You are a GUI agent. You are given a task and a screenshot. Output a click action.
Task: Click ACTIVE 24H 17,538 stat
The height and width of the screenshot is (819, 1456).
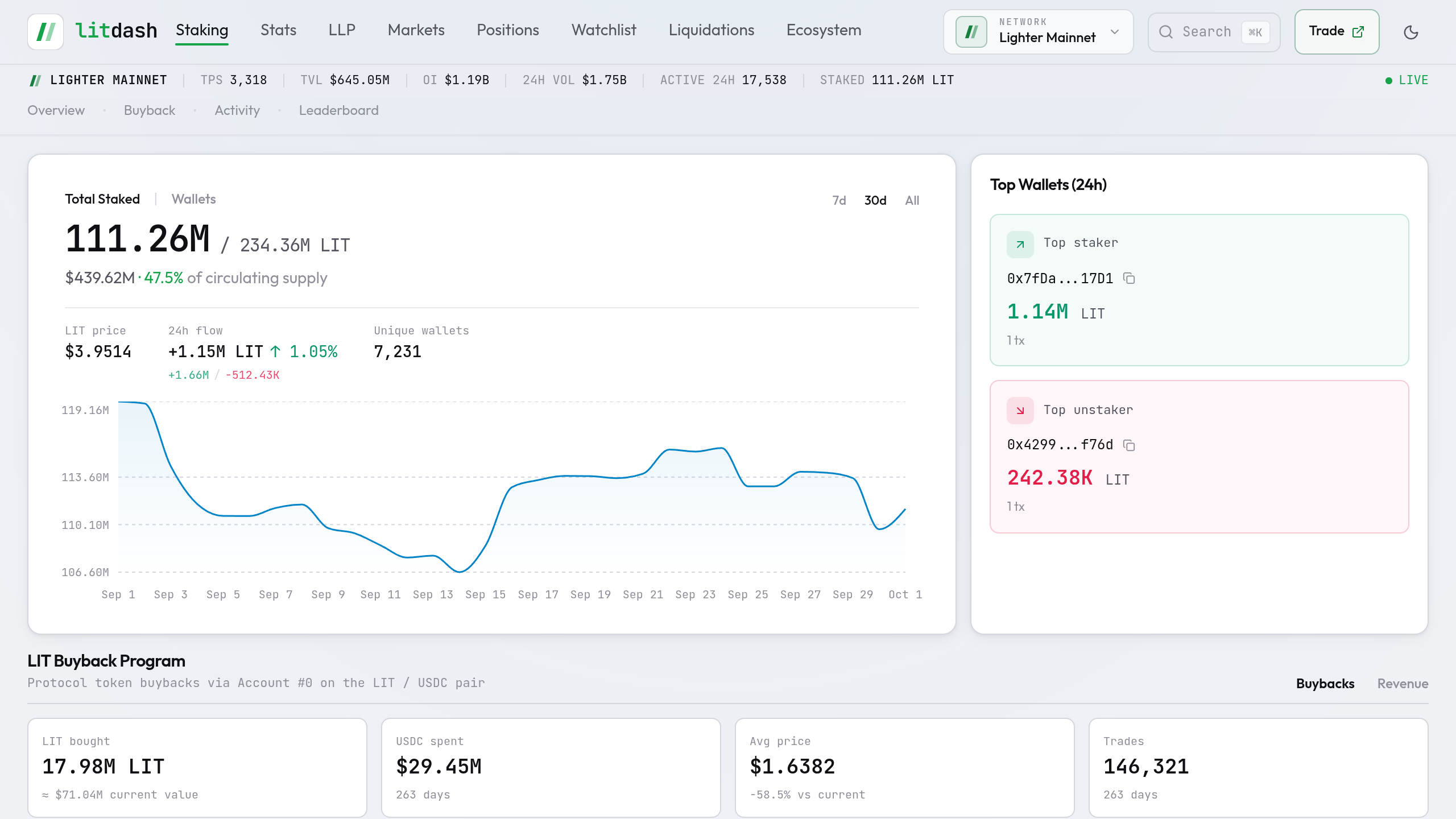[x=723, y=80]
